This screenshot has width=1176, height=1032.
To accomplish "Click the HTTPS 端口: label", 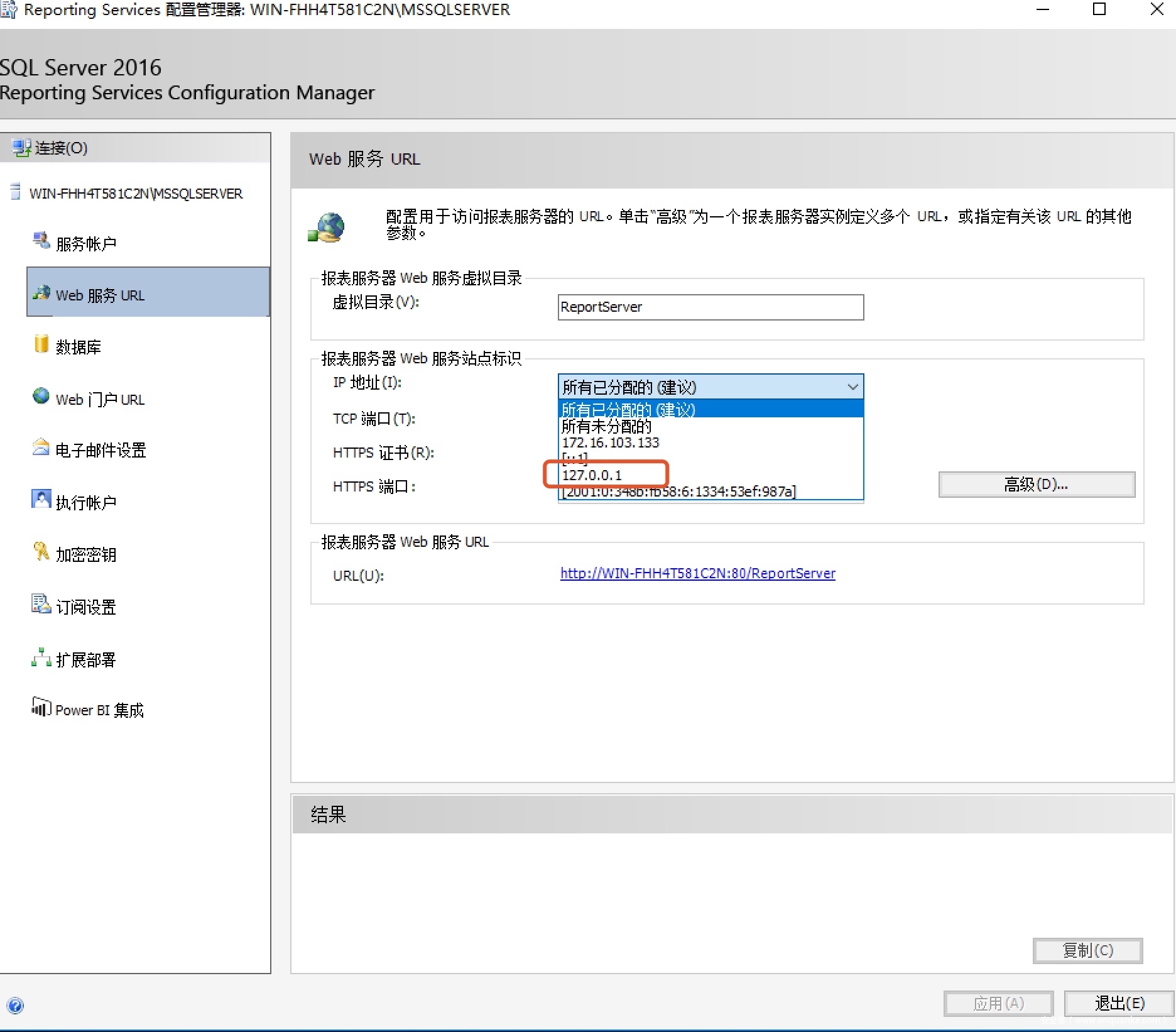I will [374, 487].
